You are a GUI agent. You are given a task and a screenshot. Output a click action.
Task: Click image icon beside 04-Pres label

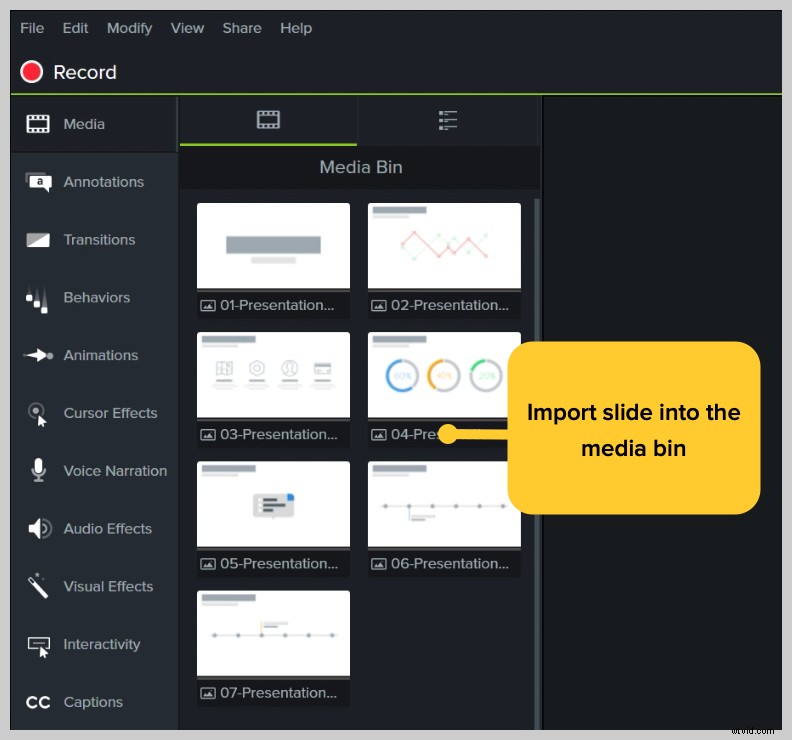point(378,435)
